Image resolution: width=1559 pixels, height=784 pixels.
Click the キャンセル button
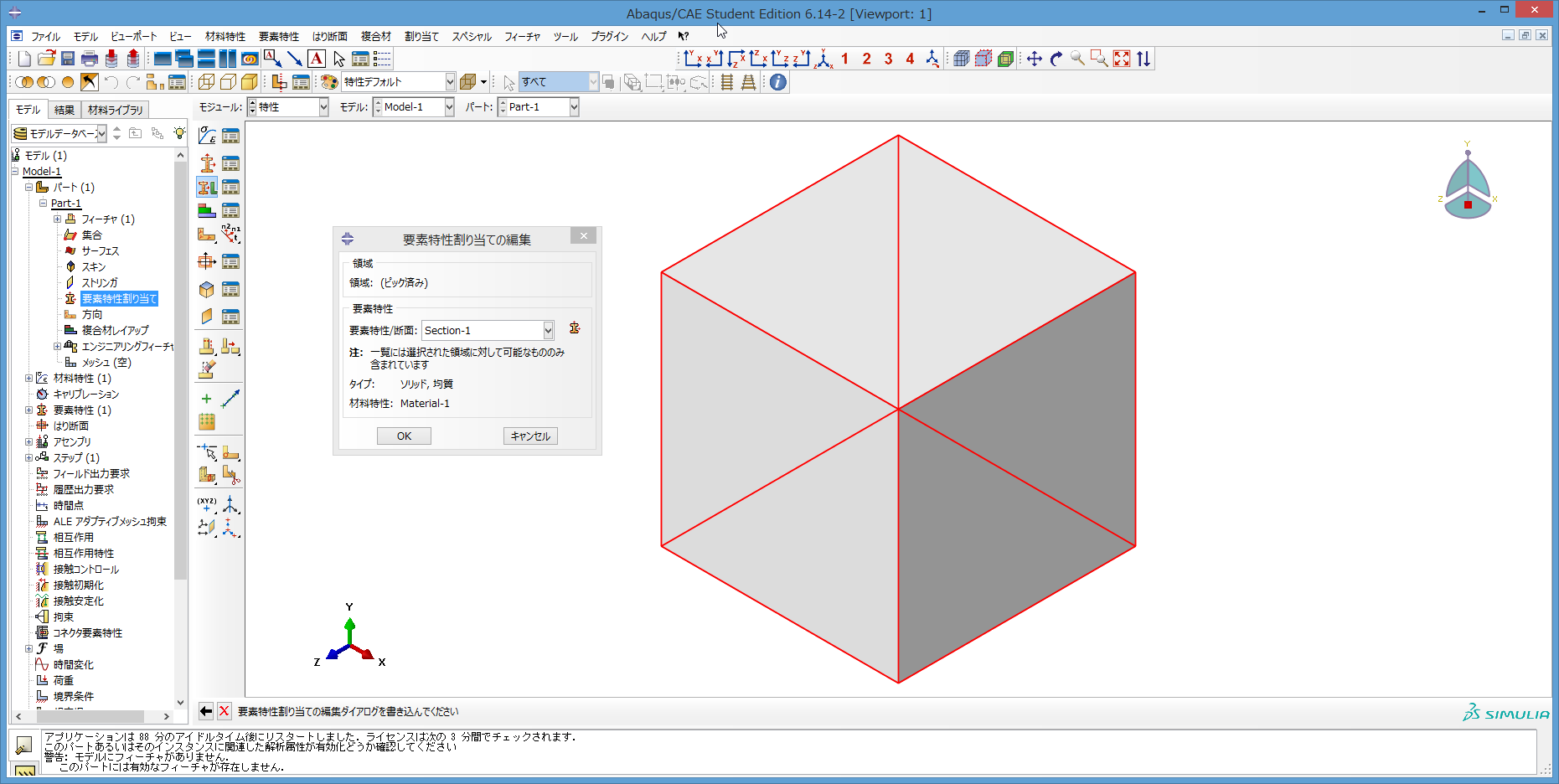[530, 436]
